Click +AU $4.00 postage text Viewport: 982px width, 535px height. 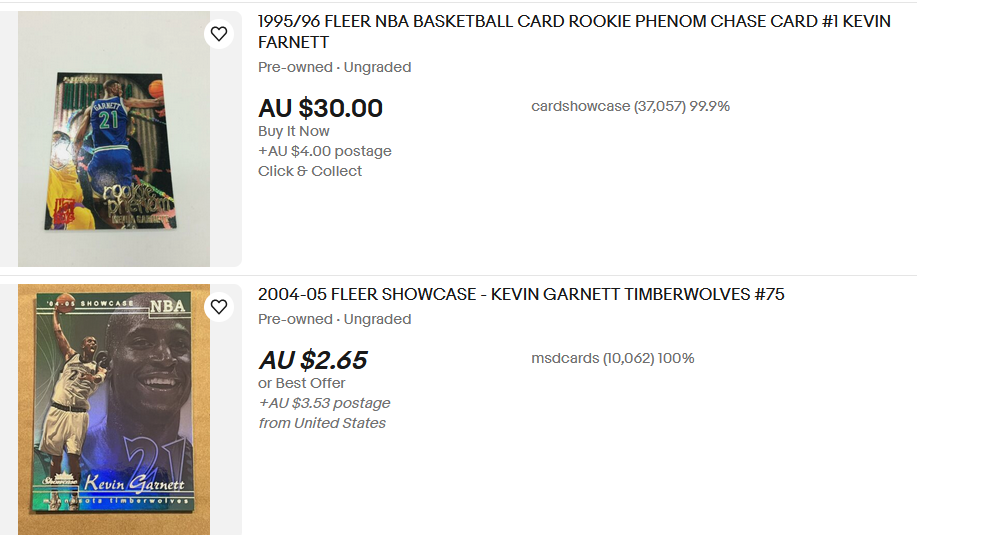(324, 152)
